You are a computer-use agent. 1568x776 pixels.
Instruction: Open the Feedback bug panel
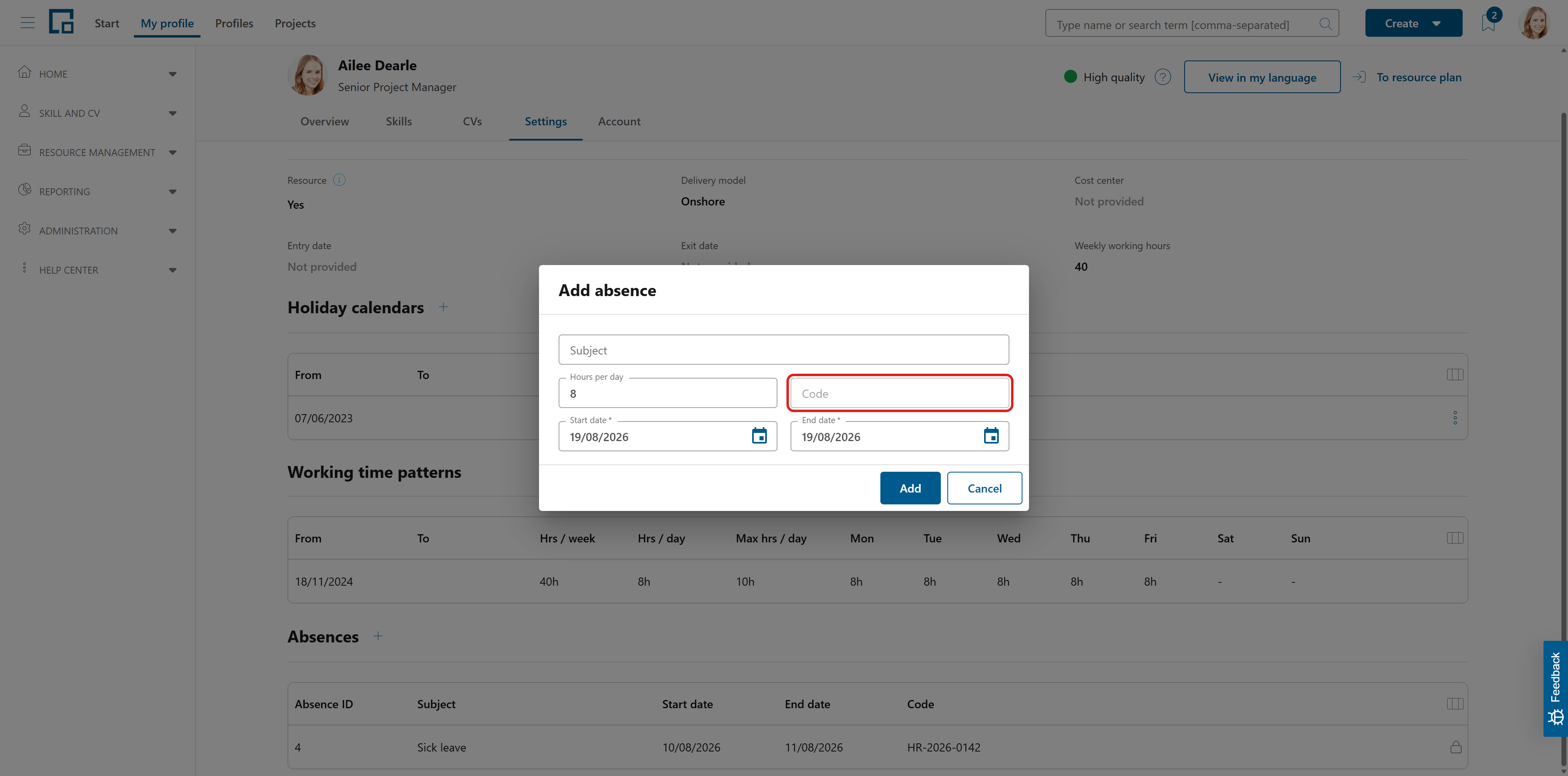[1556, 689]
